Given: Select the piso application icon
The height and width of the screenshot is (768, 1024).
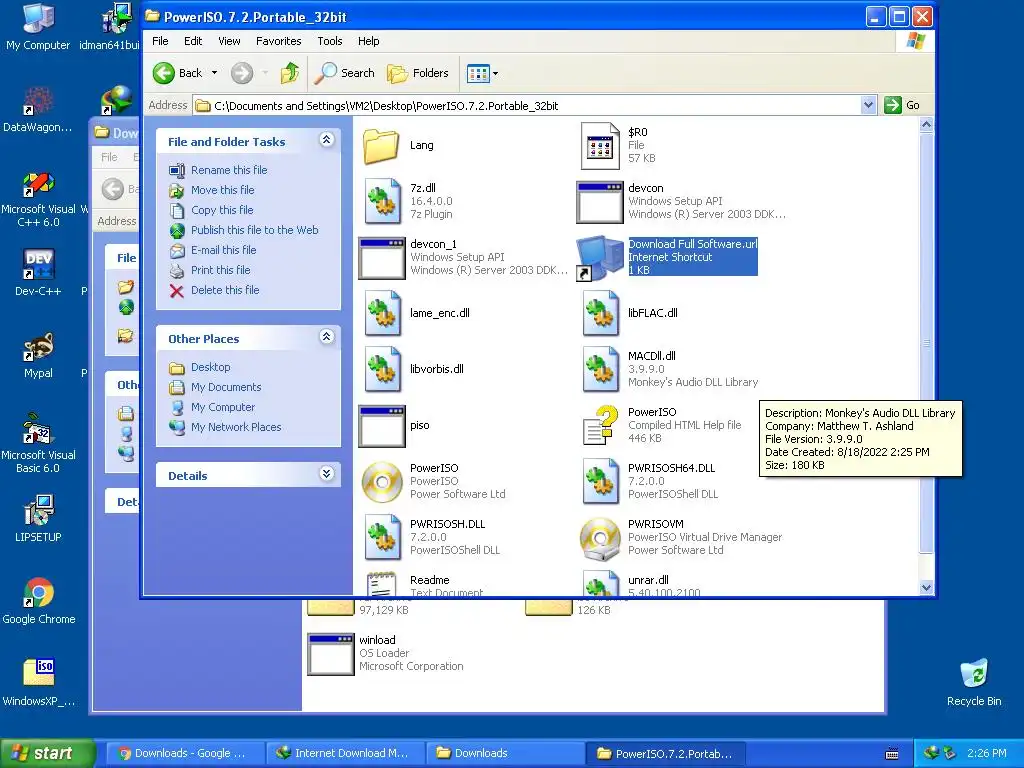Looking at the screenshot, I should pos(382,426).
